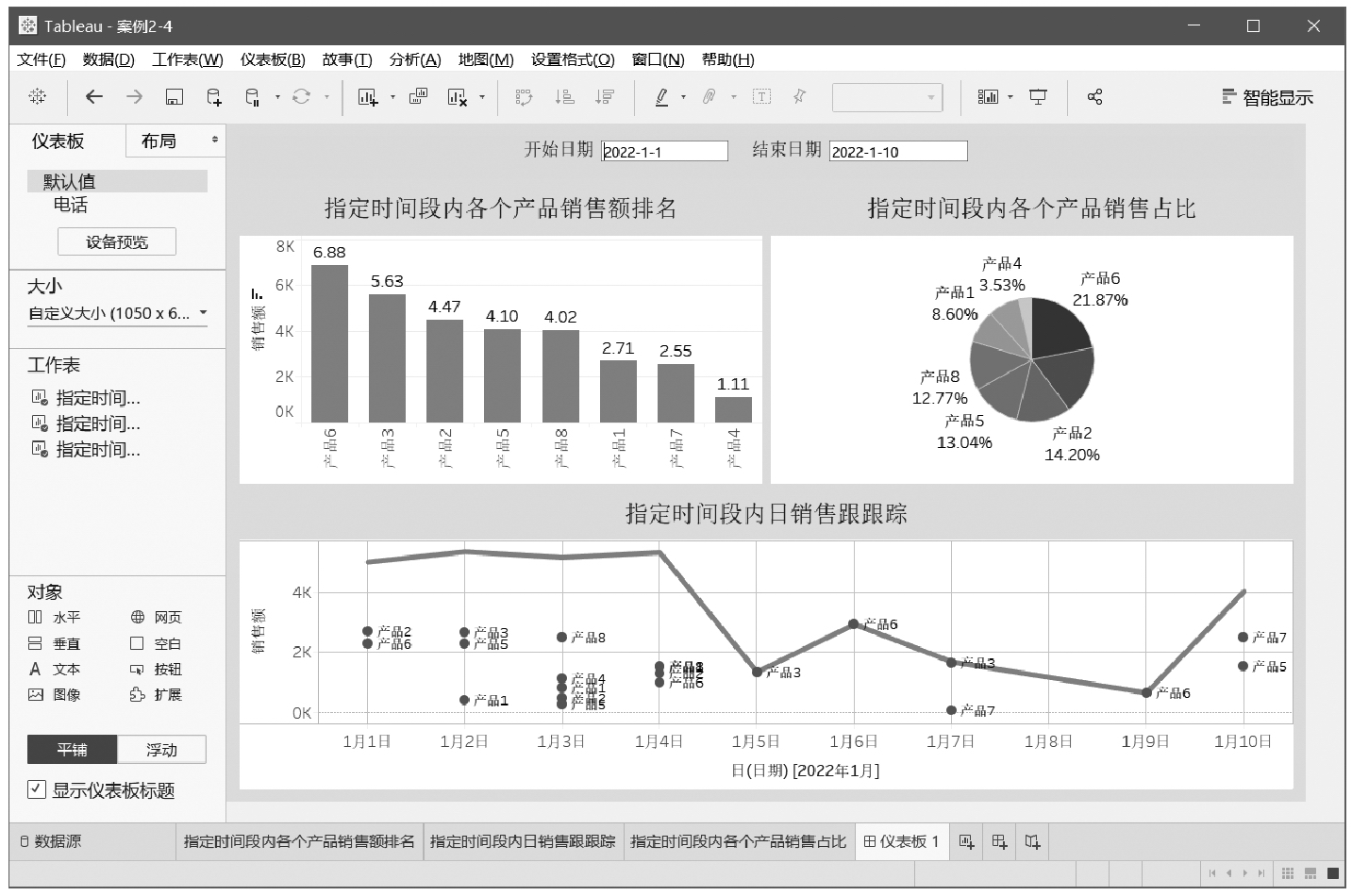This screenshot has height=896, width=1352.
Task: Toggle mark labels with the T icon
Action: pyautogui.click(x=761, y=96)
